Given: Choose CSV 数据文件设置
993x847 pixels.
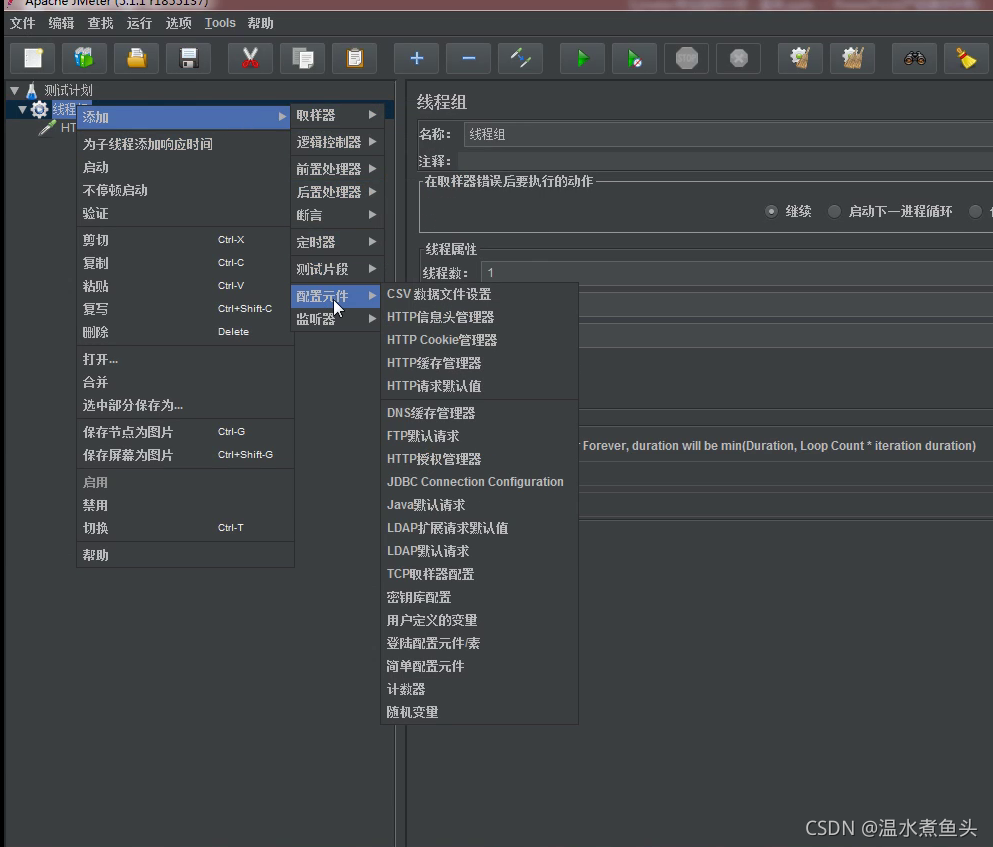Looking at the screenshot, I should [x=479, y=294].
